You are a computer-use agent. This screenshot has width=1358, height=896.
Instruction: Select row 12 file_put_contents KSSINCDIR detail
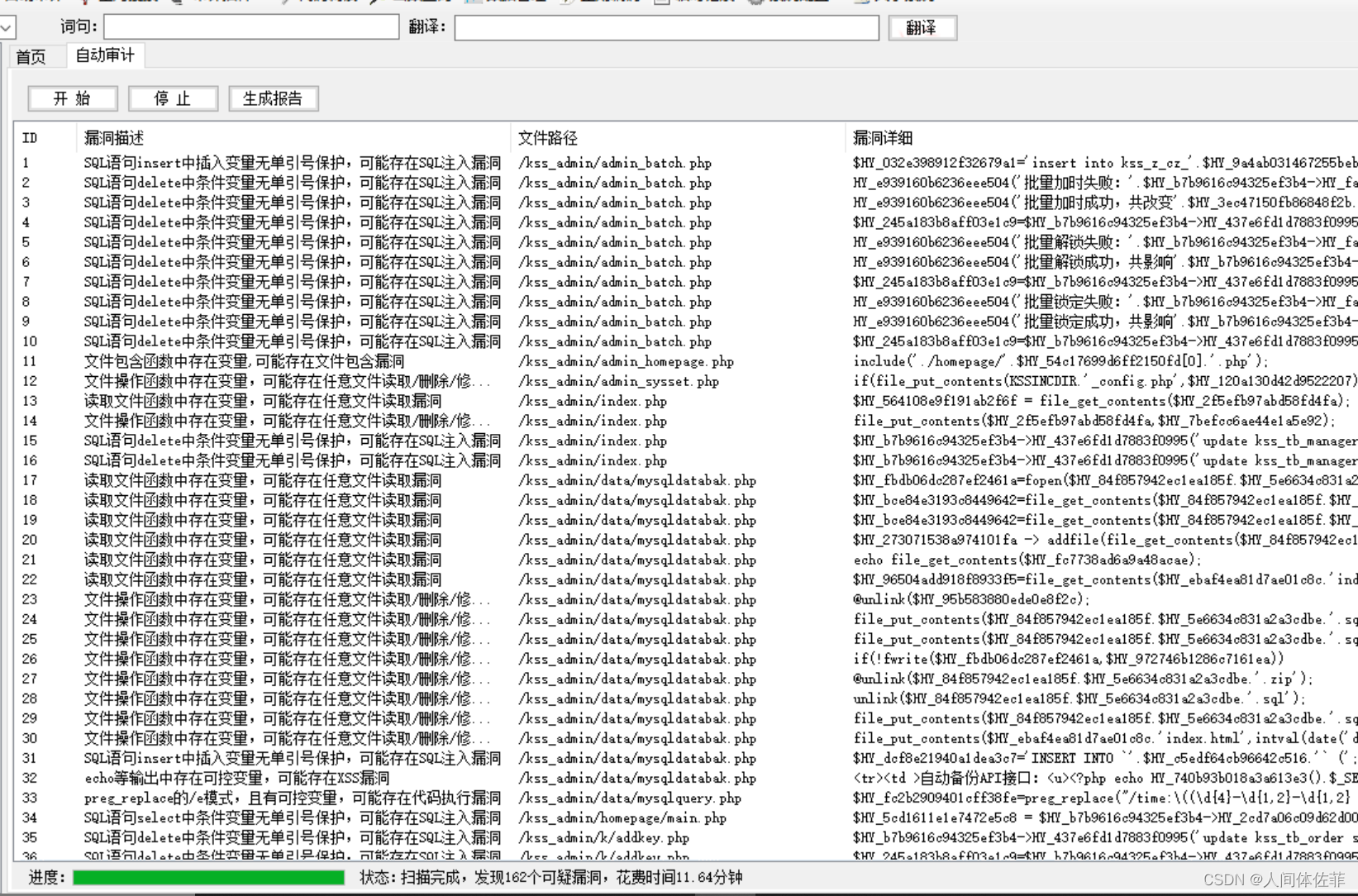click(1105, 381)
